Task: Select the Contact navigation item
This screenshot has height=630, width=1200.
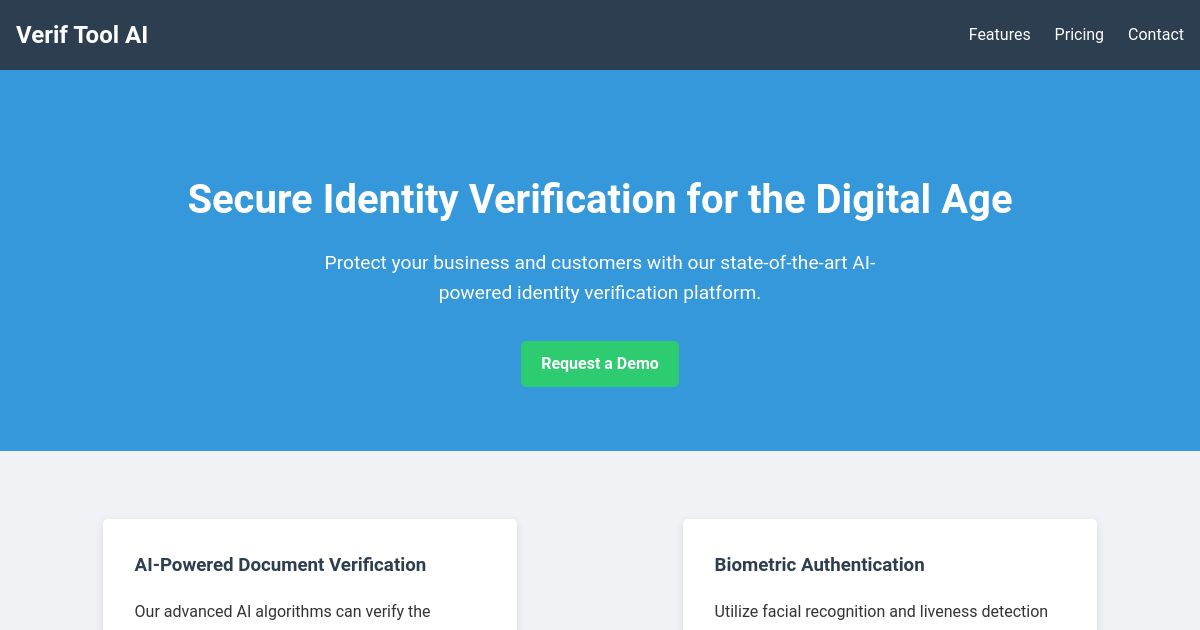Action: coord(1156,35)
